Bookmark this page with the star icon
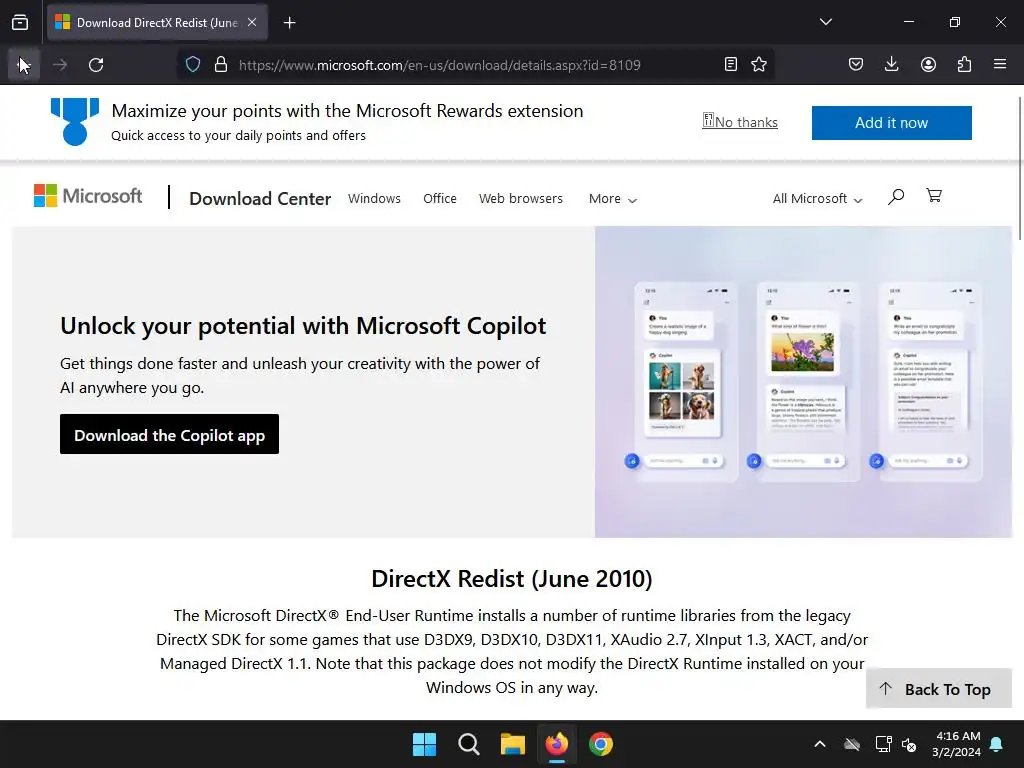This screenshot has height=768, width=1024. (x=758, y=64)
